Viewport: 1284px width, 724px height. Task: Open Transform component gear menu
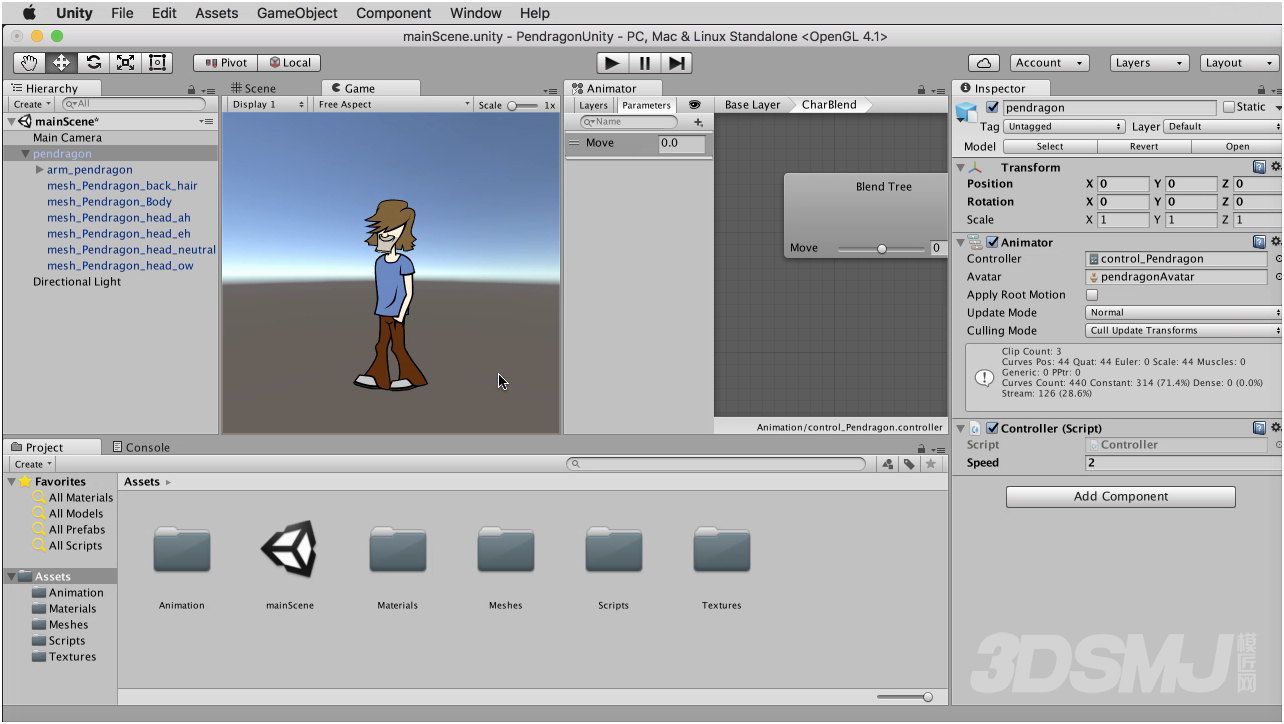[x=1276, y=167]
